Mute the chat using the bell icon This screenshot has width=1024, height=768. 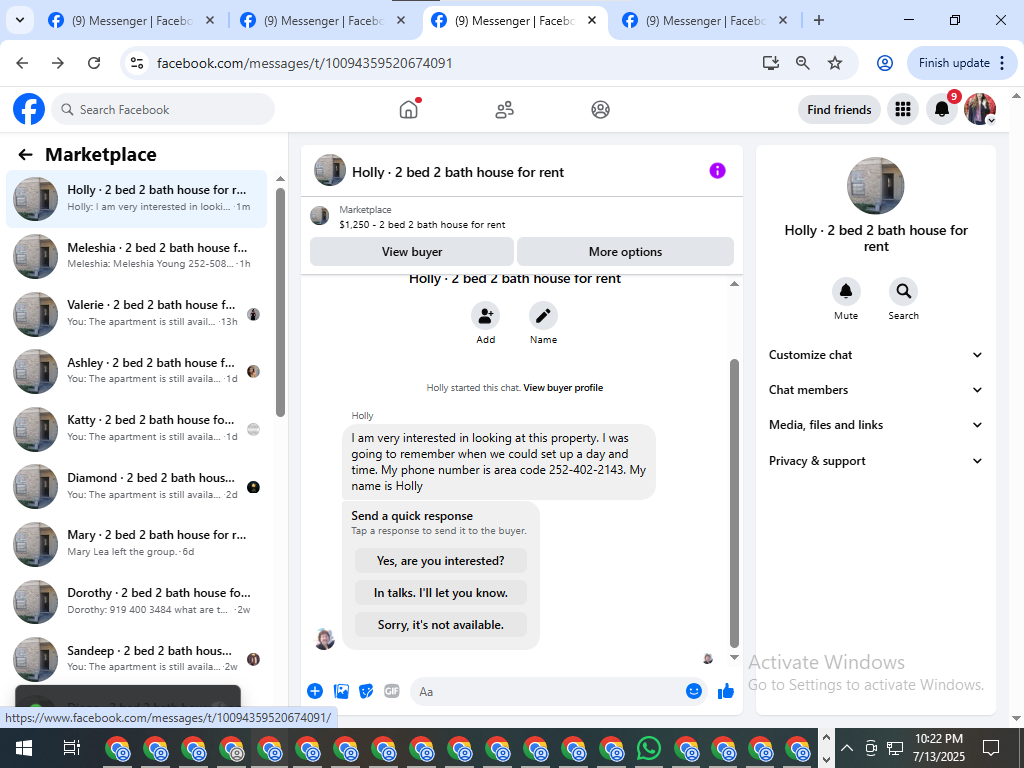click(x=846, y=291)
